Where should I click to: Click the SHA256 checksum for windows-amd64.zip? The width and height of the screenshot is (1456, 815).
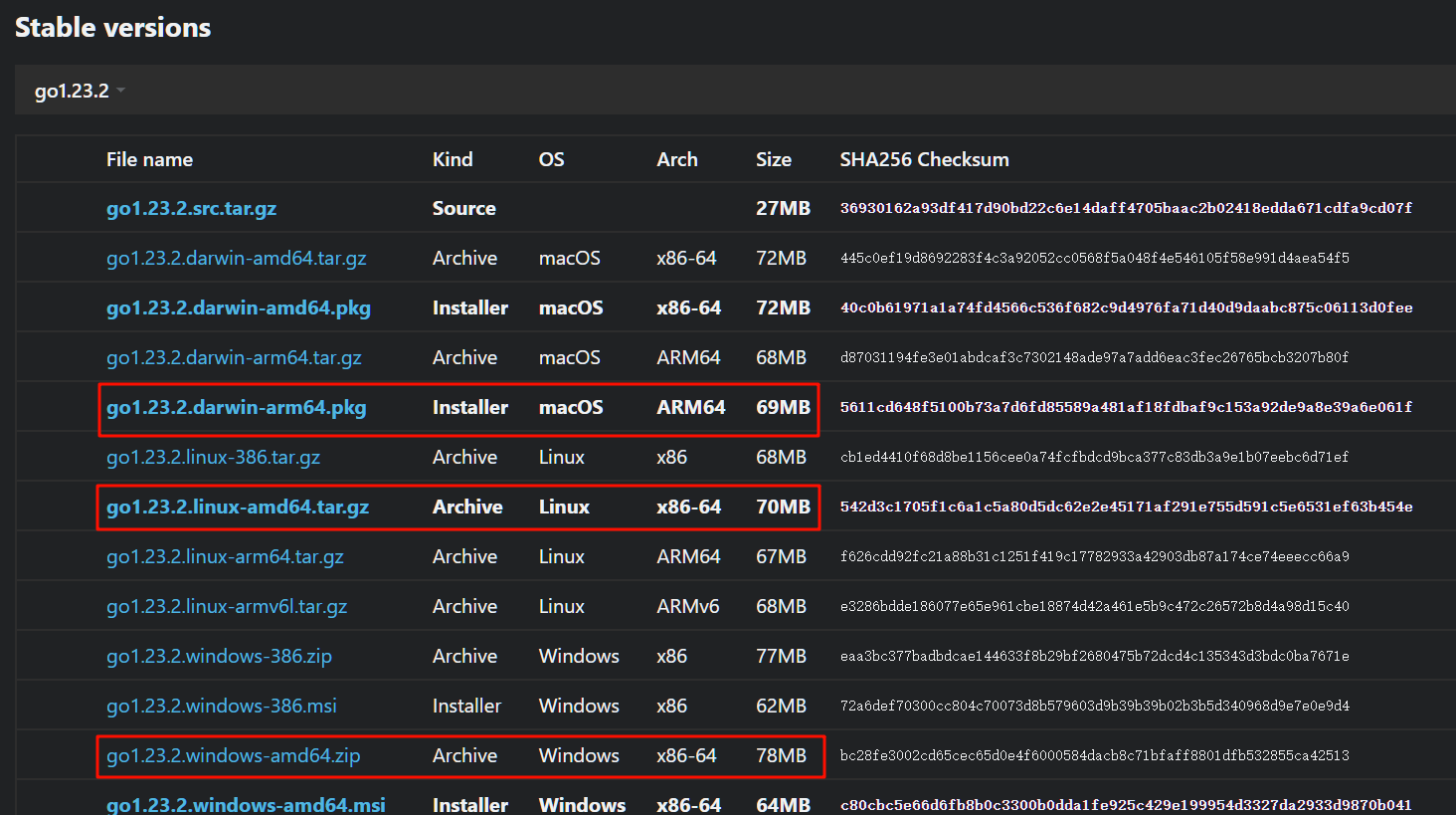(1094, 755)
